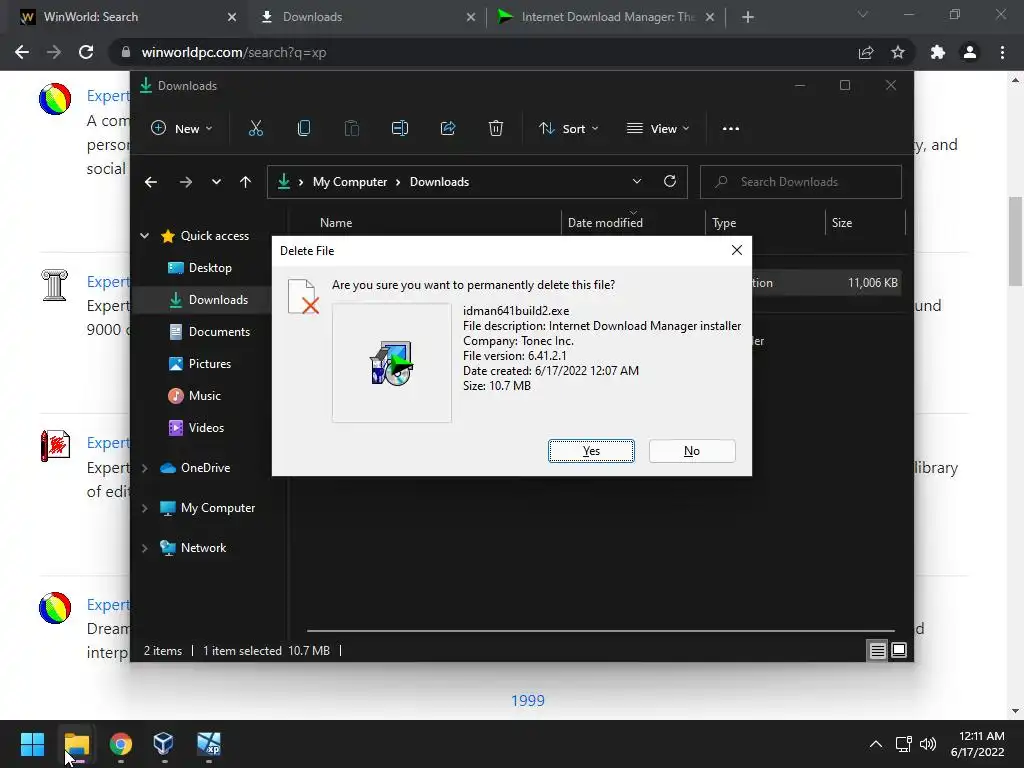Open Chrome profile avatar

(x=970, y=52)
